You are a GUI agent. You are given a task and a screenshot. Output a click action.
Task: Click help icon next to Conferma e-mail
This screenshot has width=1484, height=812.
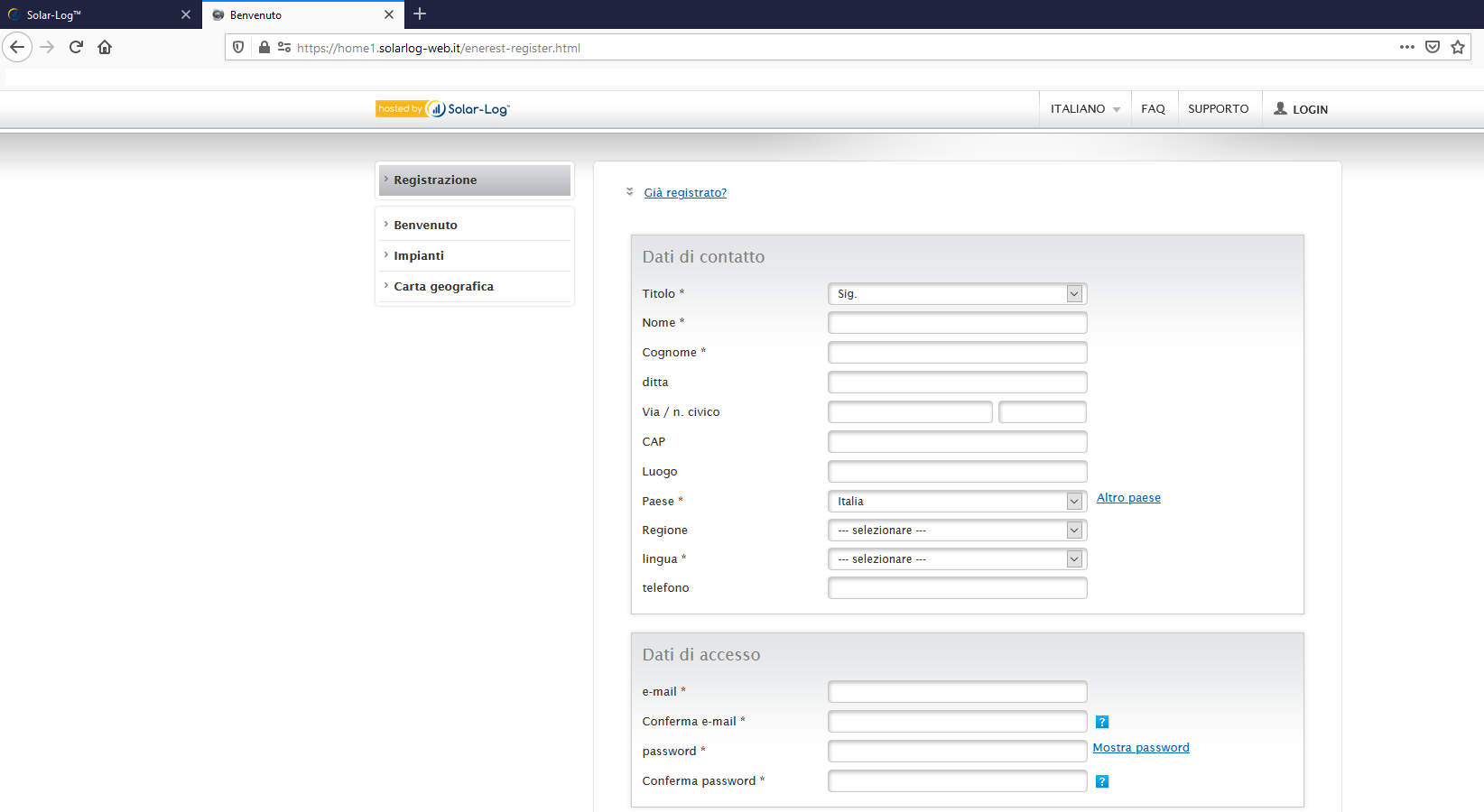pyautogui.click(x=1101, y=722)
